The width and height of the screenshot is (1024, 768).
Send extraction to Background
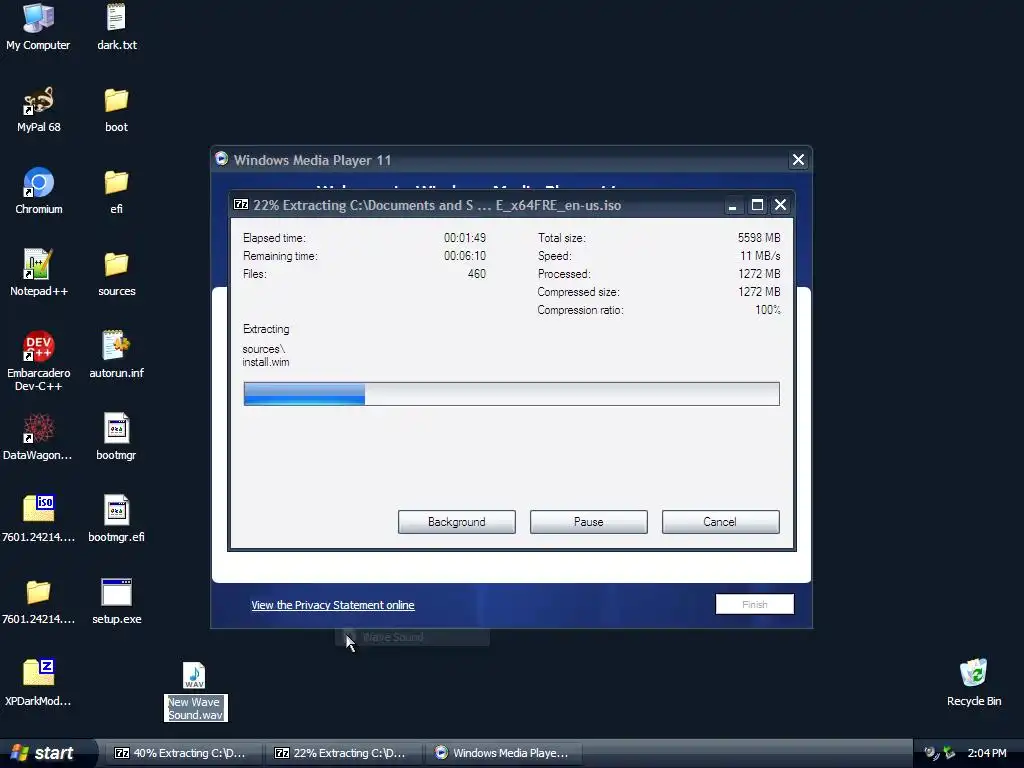click(456, 522)
